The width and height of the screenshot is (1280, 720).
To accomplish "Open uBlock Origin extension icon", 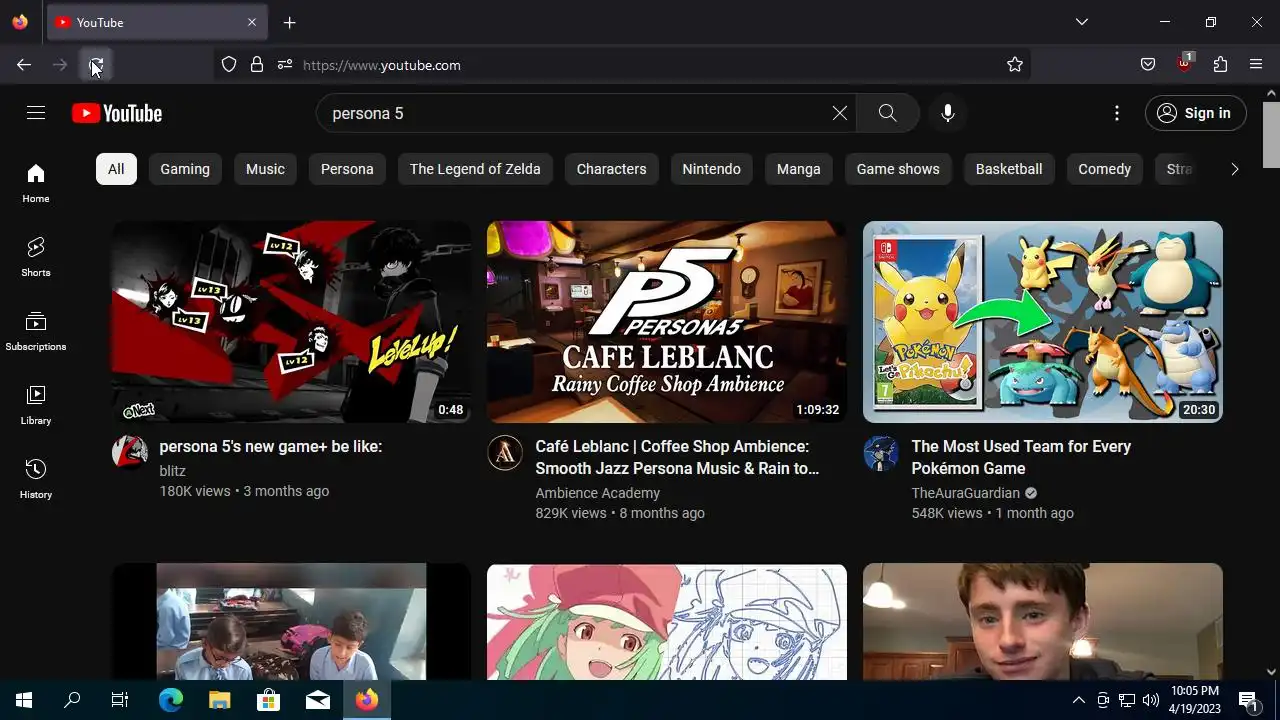I will click(1184, 64).
